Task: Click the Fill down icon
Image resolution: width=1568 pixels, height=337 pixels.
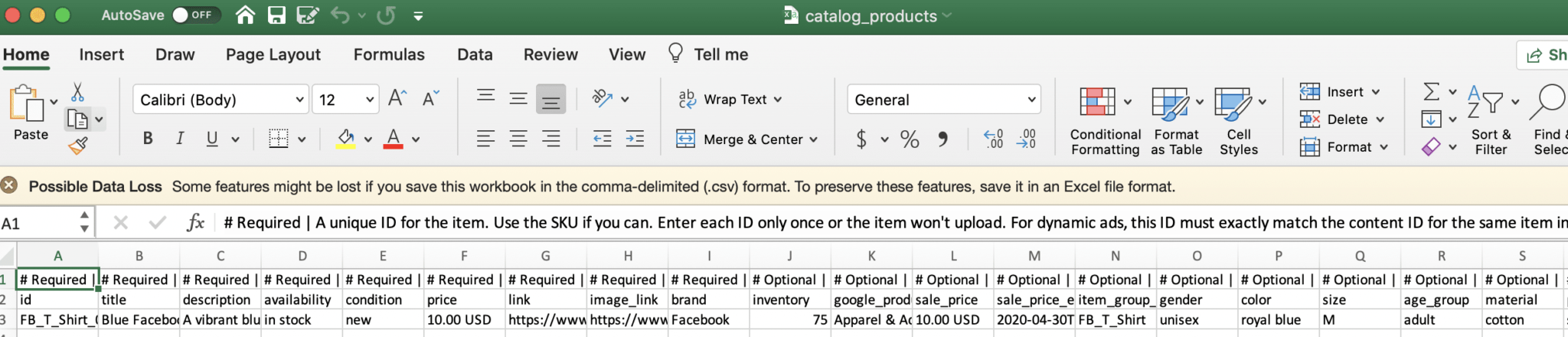Action: [1431, 119]
